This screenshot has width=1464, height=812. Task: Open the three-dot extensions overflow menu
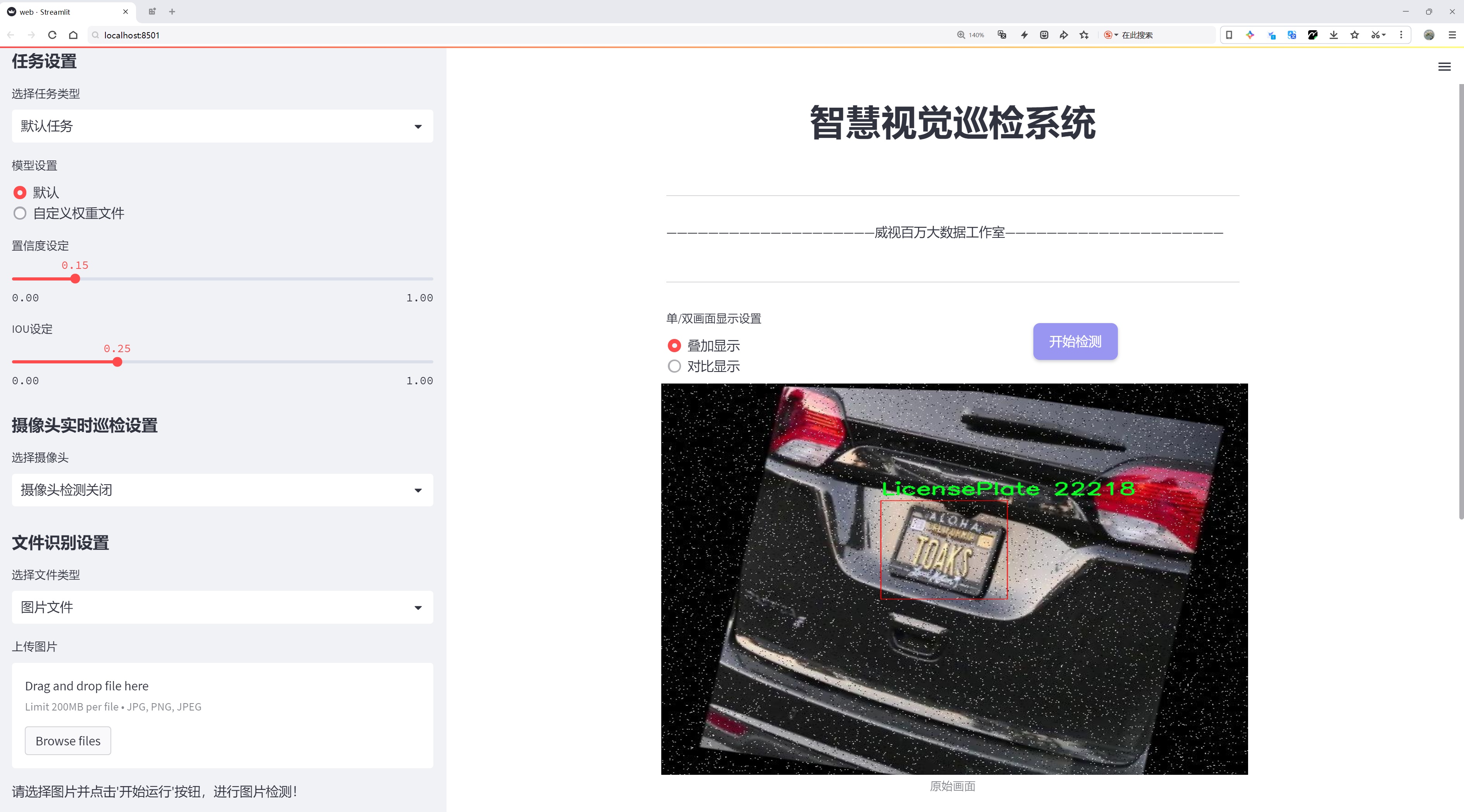tap(1401, 34)
